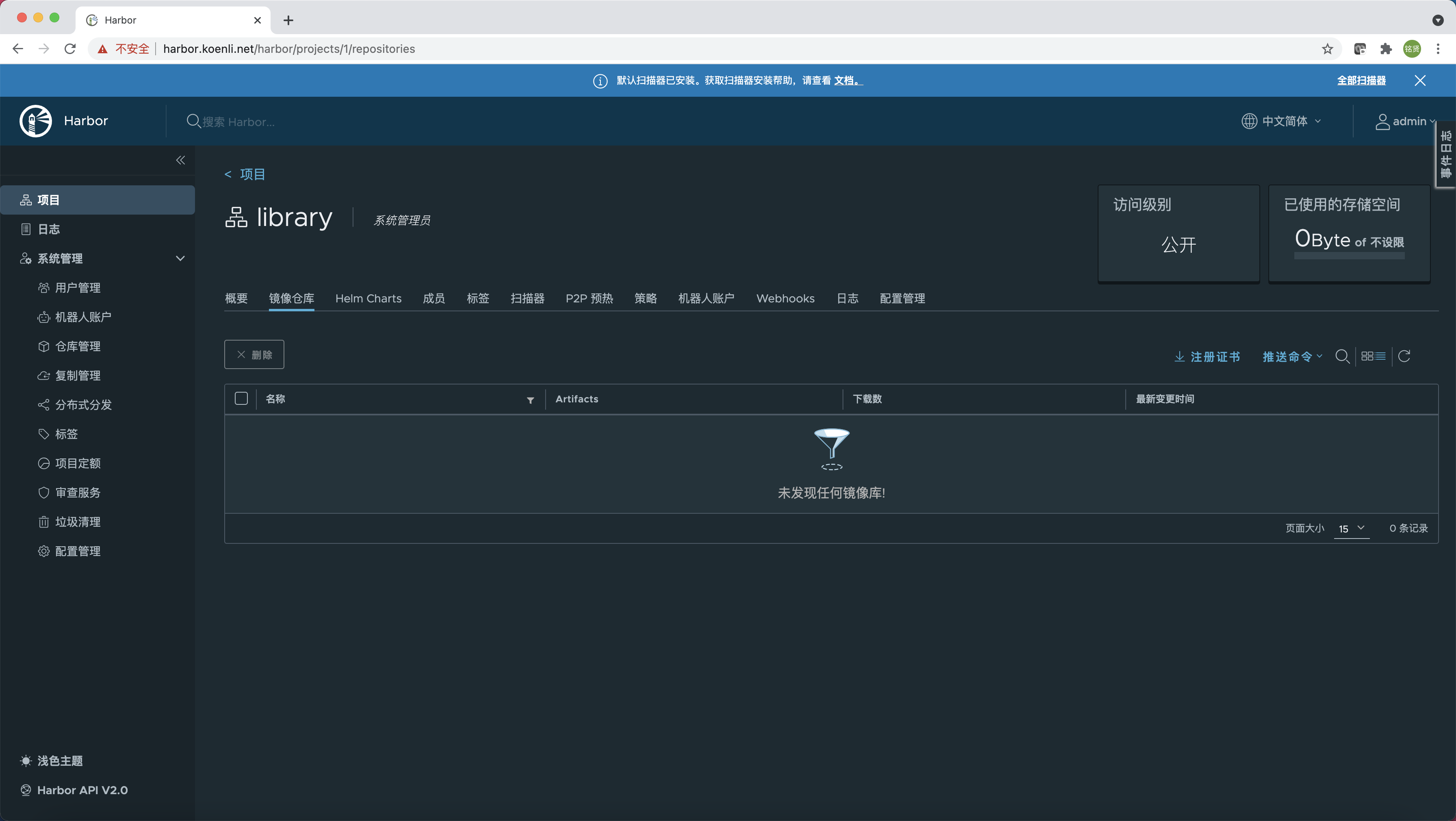The image size is (1456, 821).
Task: Refresh the repository list
Action: click(1404, 356)
